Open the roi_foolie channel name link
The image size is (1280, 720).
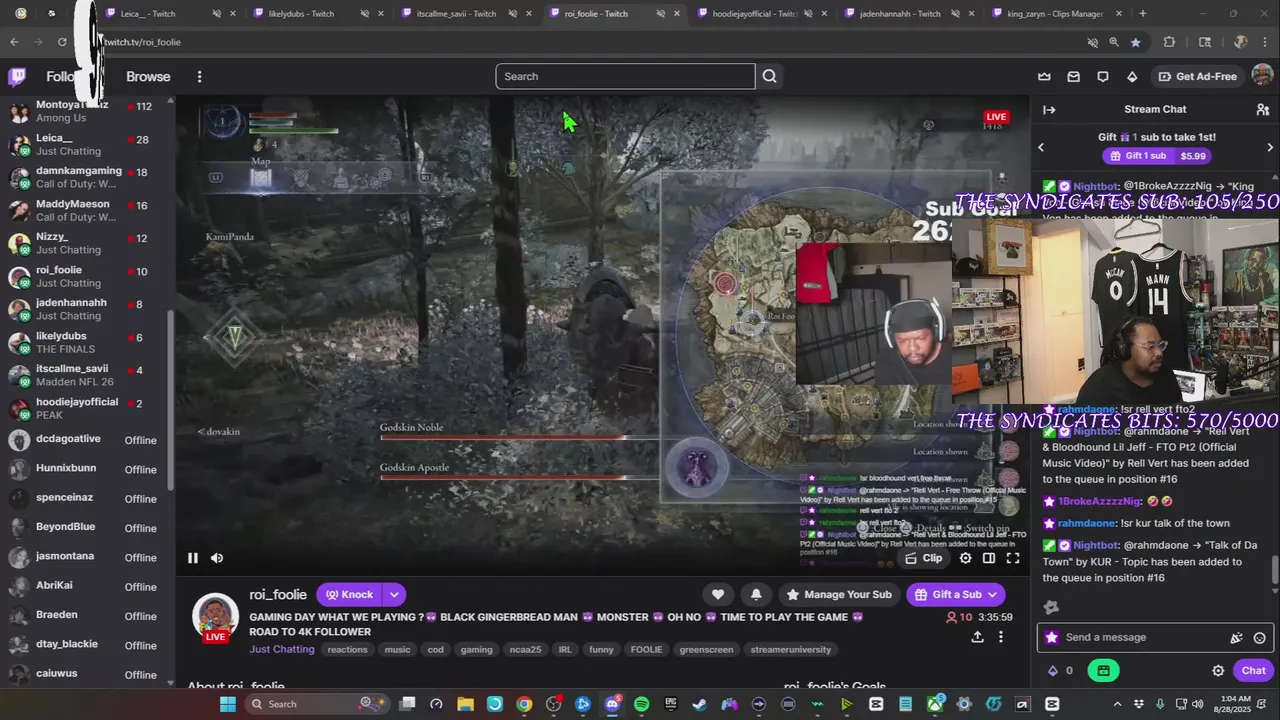click(278, 594)
